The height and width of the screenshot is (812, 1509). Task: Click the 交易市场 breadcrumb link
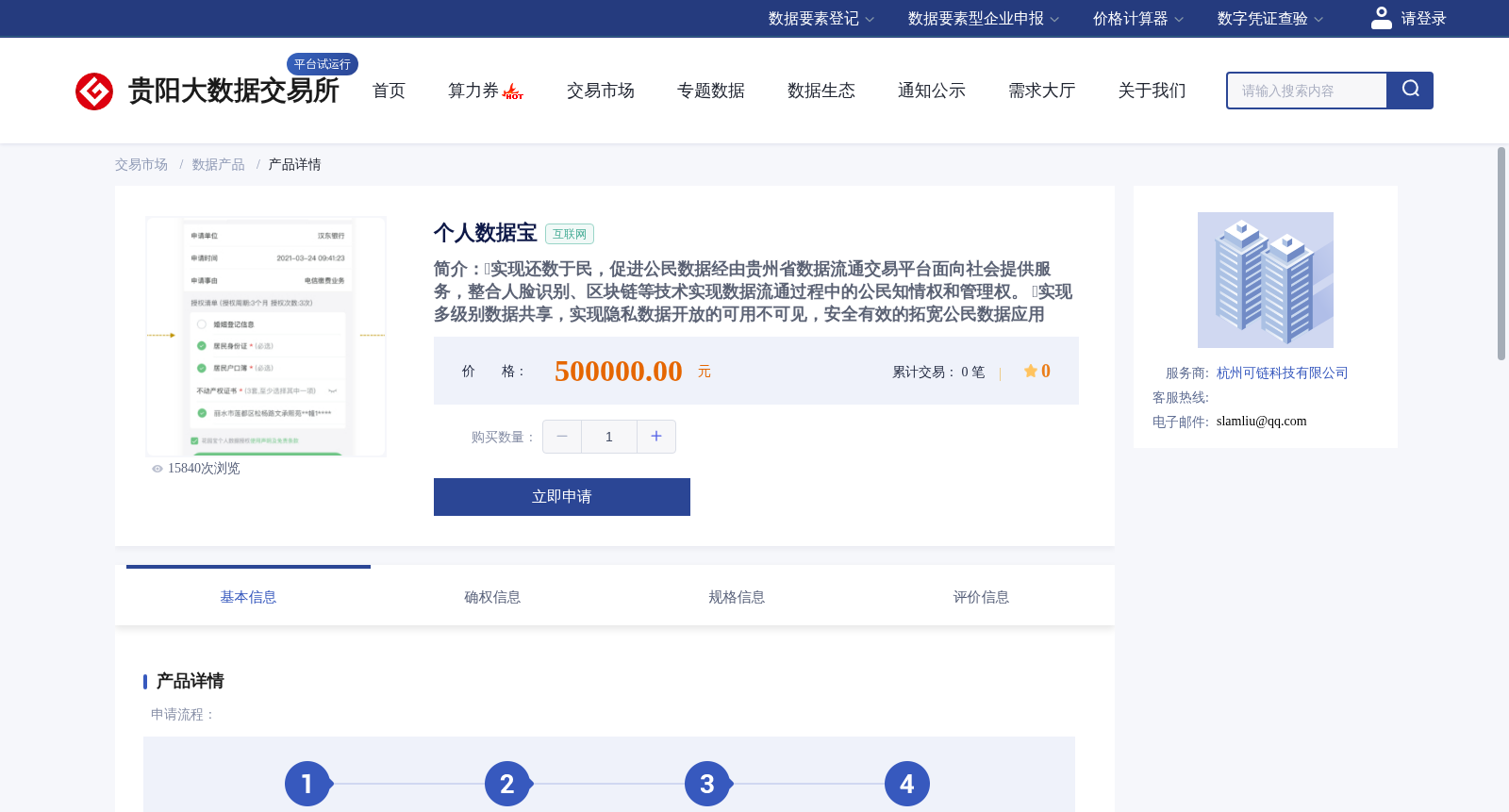pos(141,165)
